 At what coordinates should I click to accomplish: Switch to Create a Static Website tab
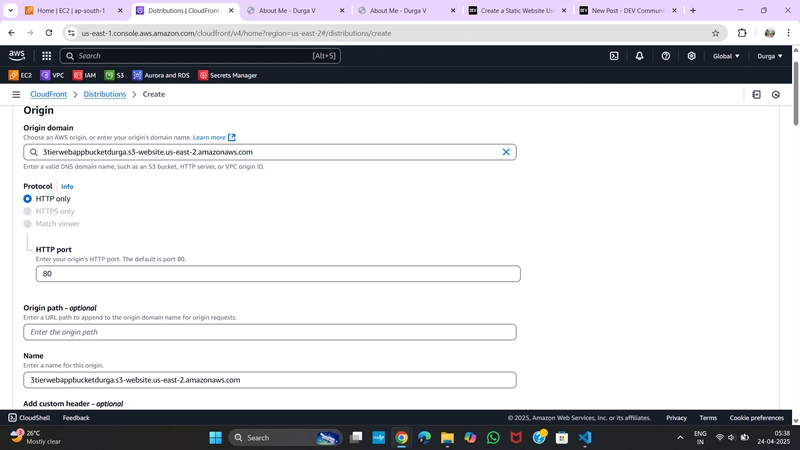517,10
